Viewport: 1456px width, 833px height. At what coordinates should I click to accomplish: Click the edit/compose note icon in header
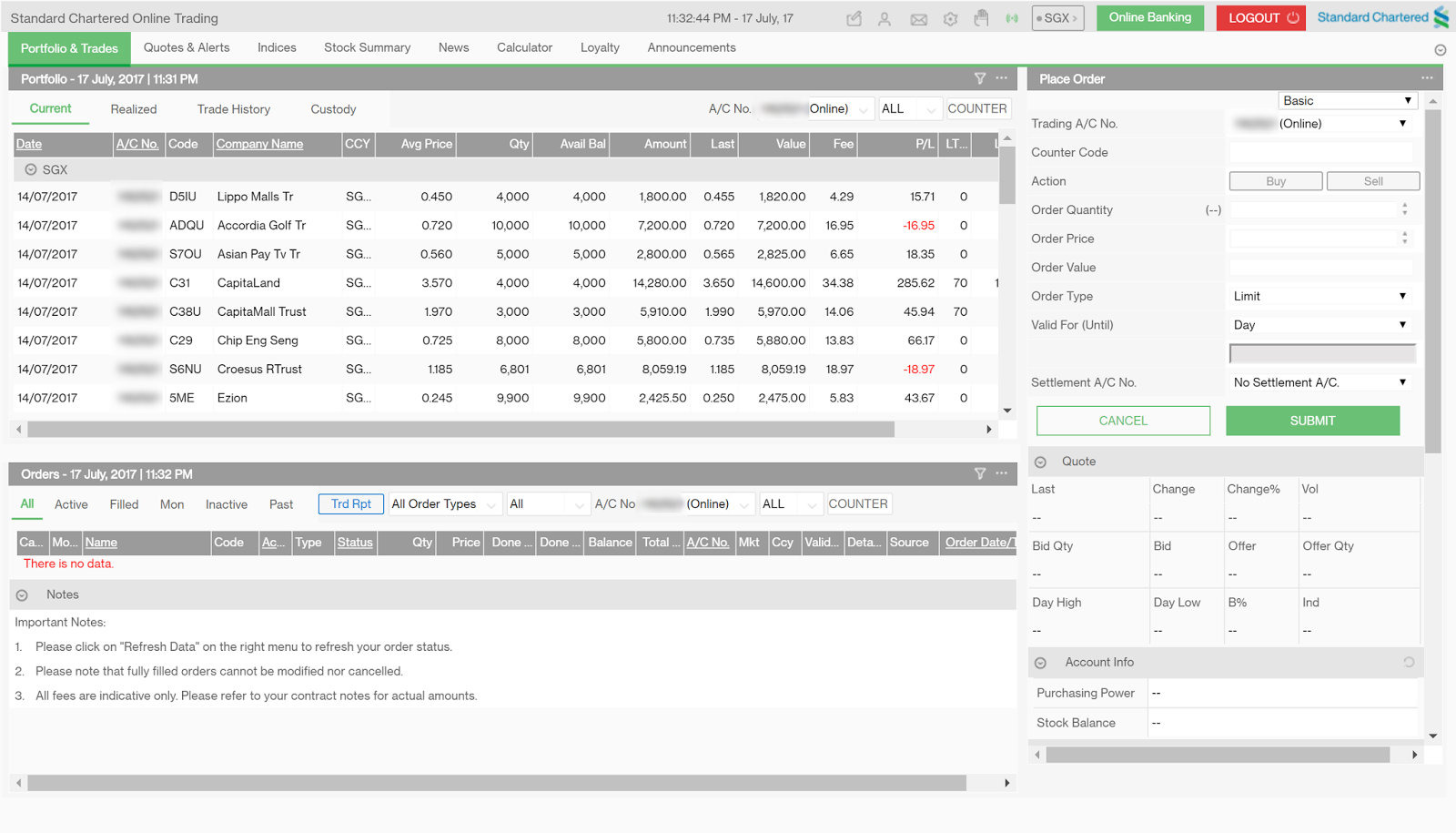854,18
